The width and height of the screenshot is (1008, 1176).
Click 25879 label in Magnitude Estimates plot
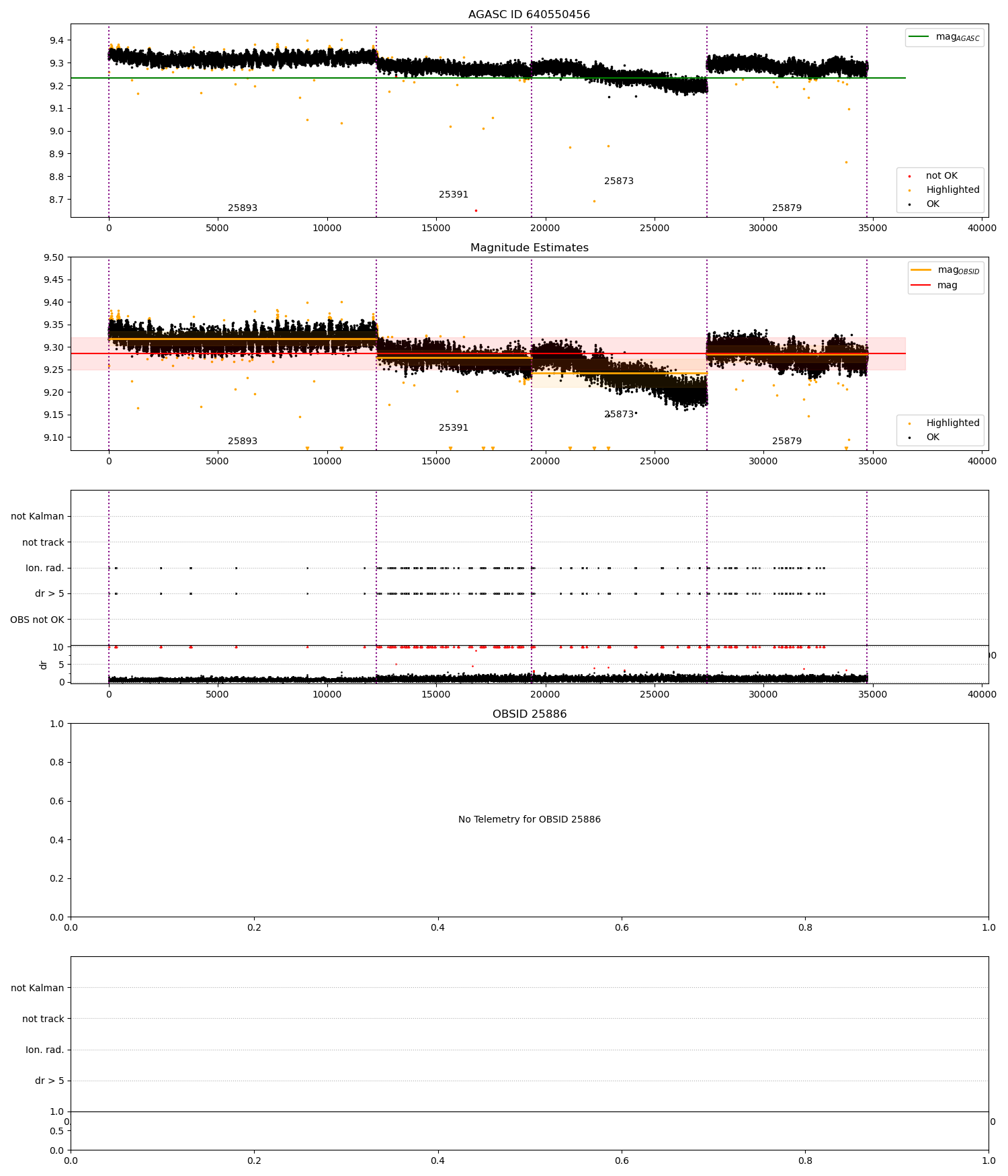(787, 442)
